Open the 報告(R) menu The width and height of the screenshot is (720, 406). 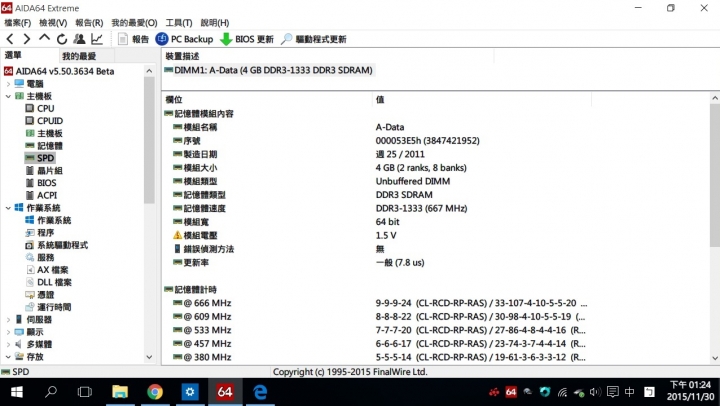point(89,23)
